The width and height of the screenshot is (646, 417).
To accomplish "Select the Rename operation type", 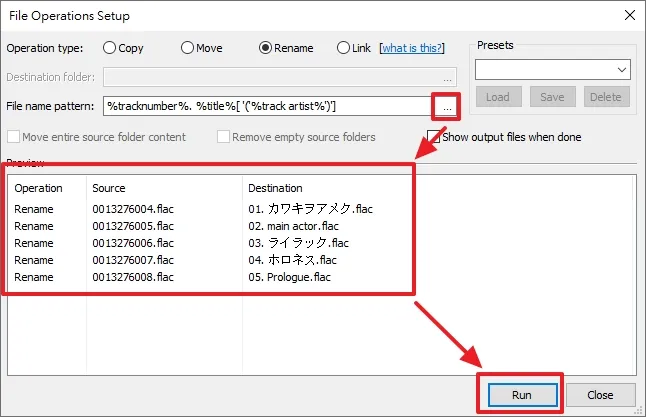I will click(286, 48).
